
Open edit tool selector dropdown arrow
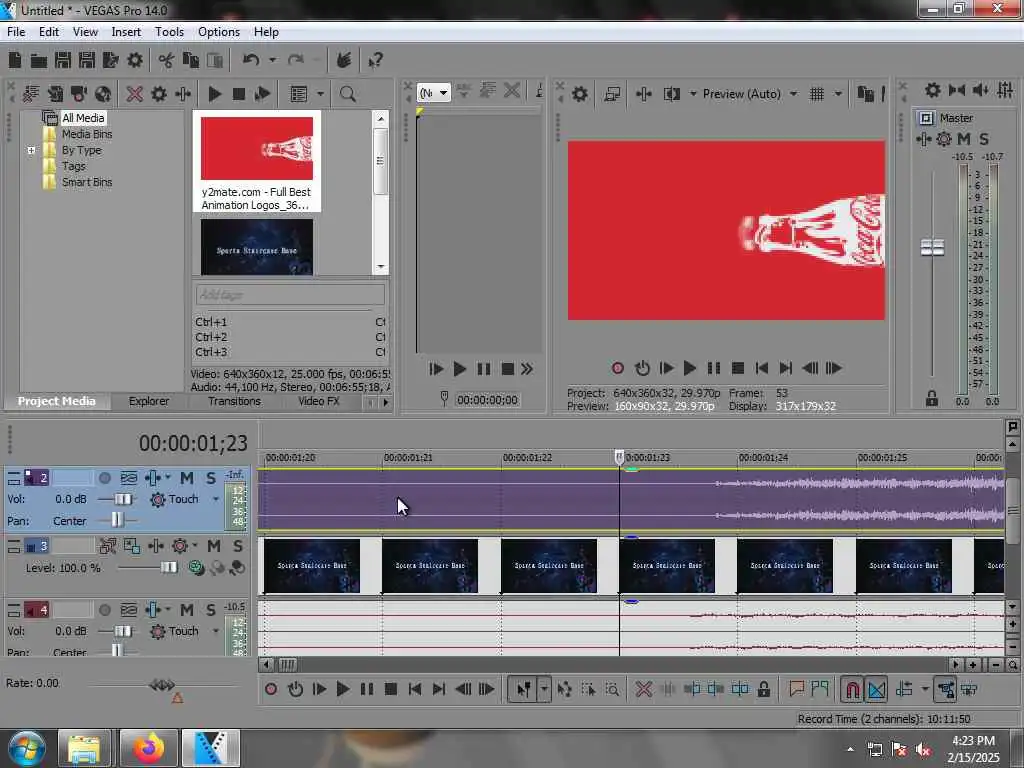(544, 689)
